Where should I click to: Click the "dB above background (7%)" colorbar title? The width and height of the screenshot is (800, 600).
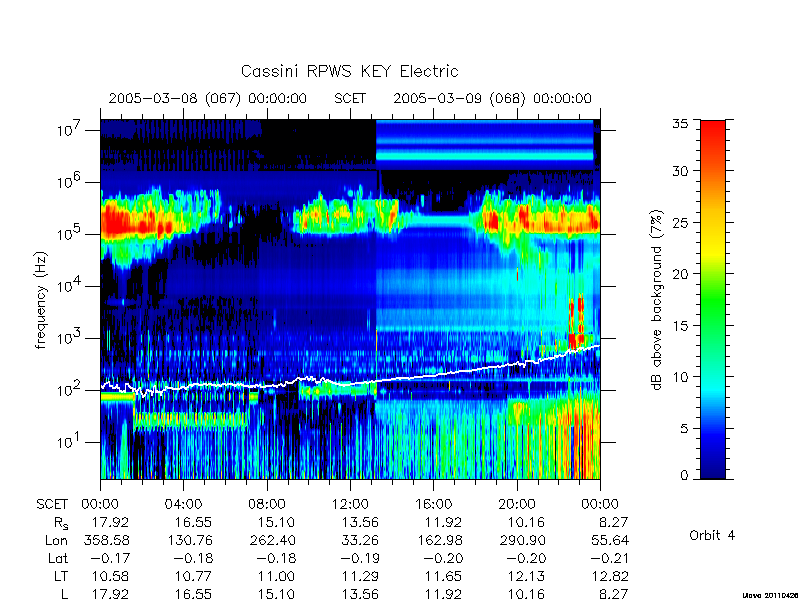657,301
